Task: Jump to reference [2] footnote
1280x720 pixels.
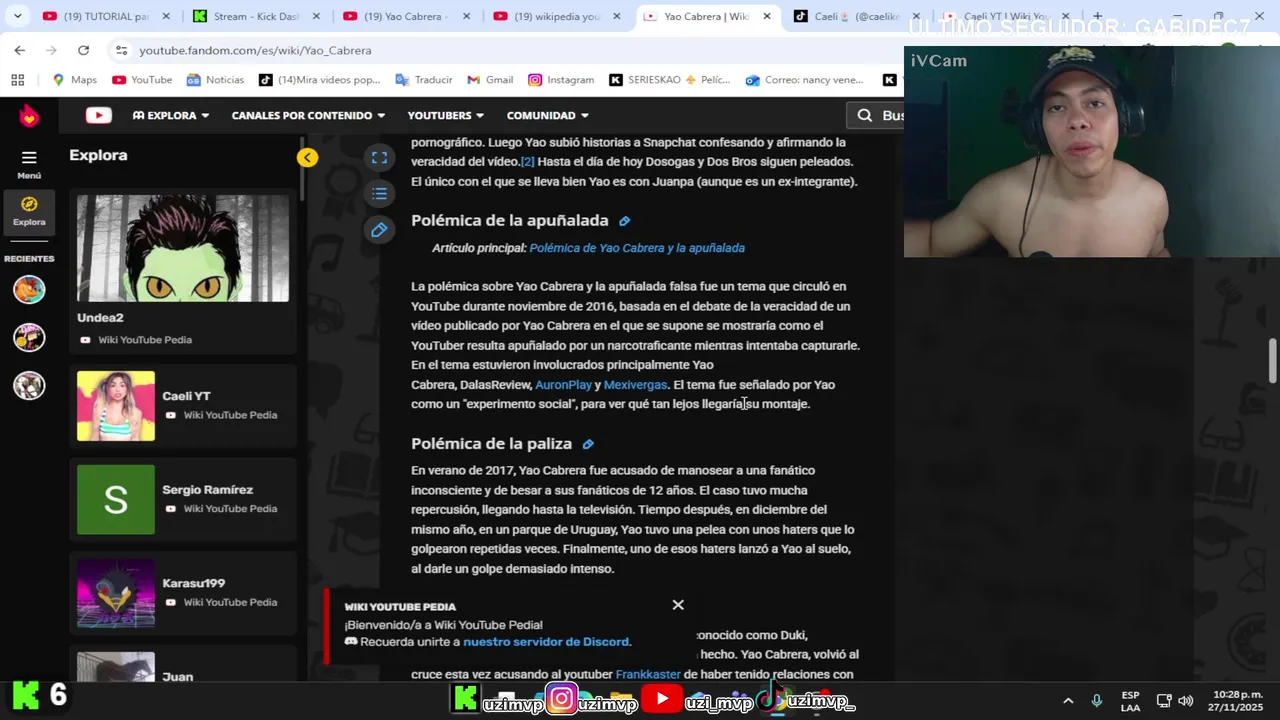Action: click(x=527, y=162)
